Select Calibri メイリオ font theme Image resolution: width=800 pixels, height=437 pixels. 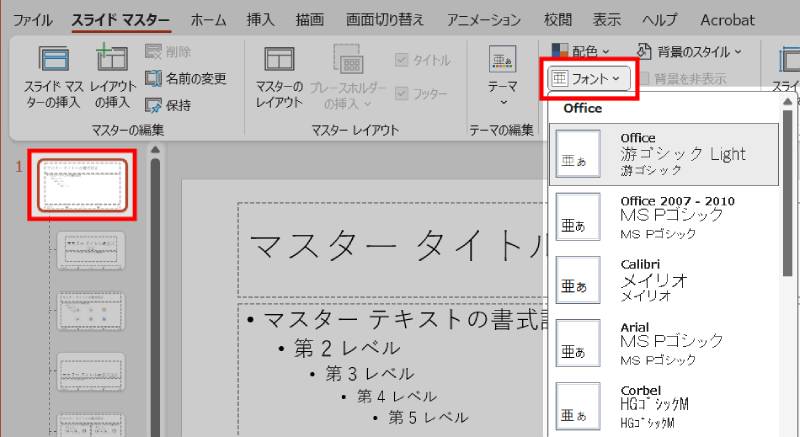664,280
